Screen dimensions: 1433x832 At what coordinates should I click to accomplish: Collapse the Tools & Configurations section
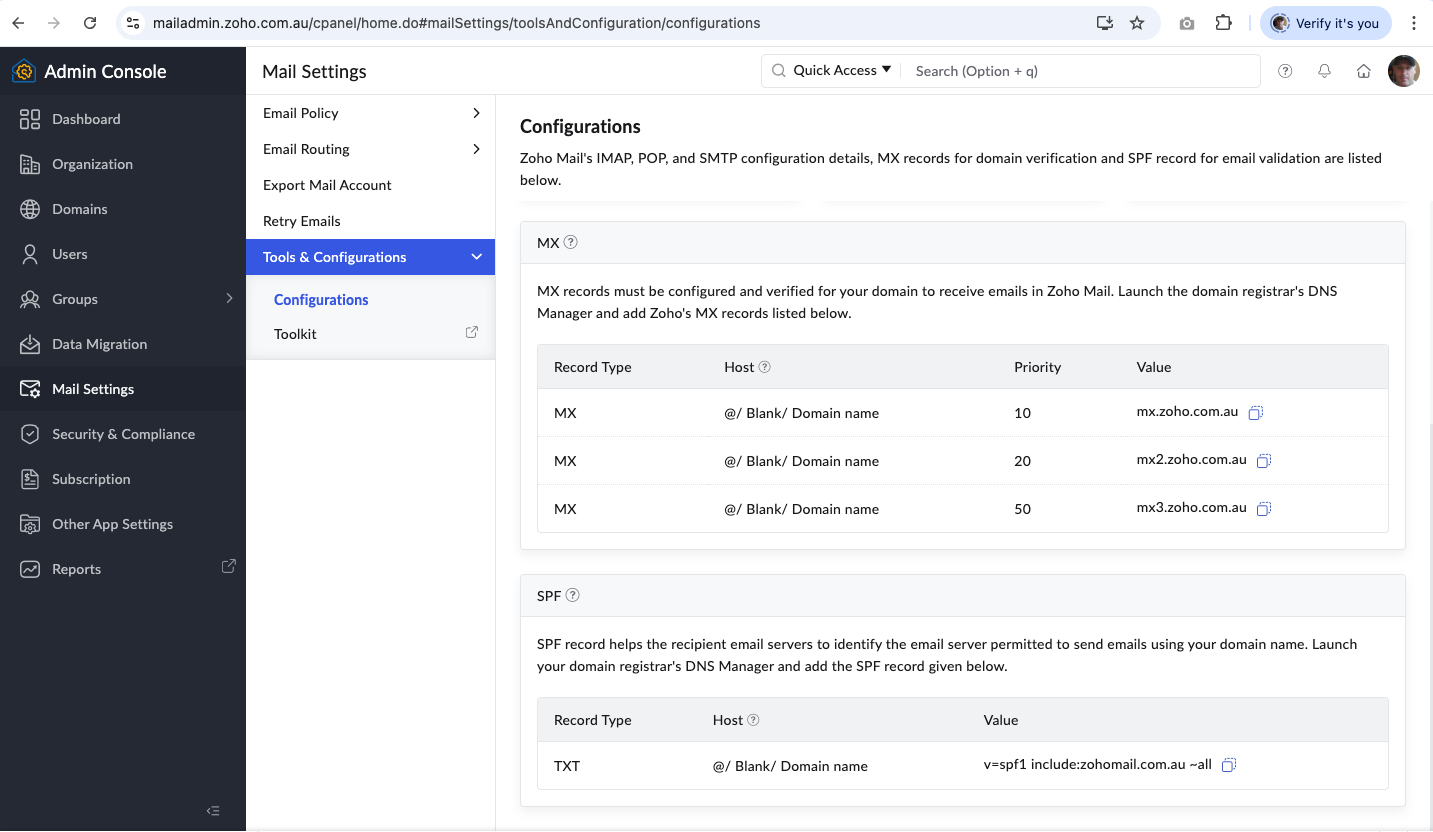click(476, 257)
